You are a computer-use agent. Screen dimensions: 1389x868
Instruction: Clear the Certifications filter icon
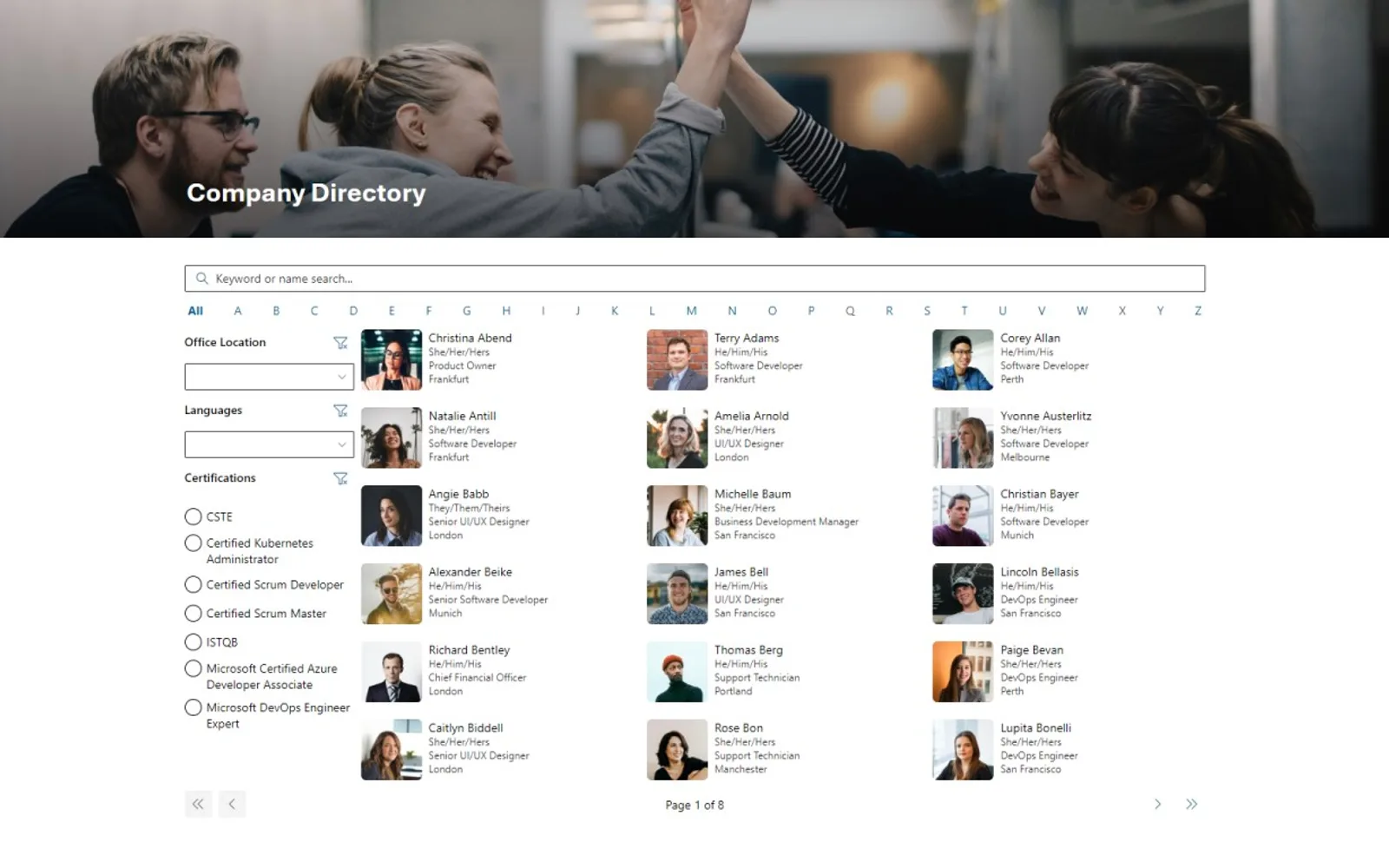(x=340, y=478)
